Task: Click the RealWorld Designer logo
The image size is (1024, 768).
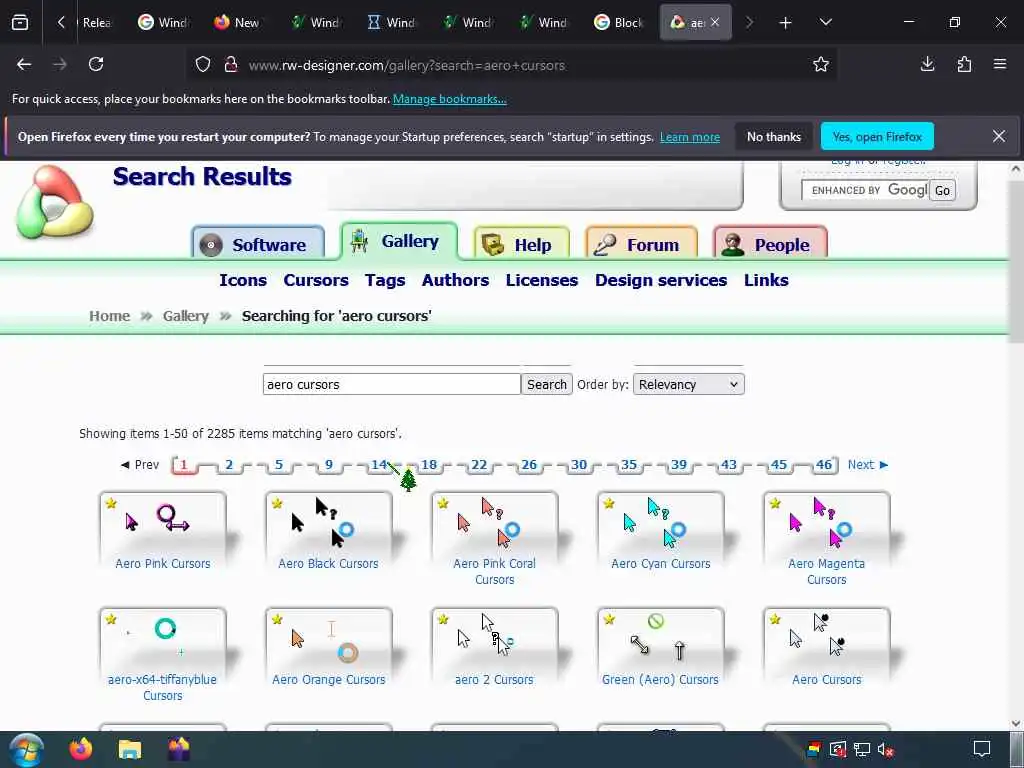Action: click(x=54, y=202)
